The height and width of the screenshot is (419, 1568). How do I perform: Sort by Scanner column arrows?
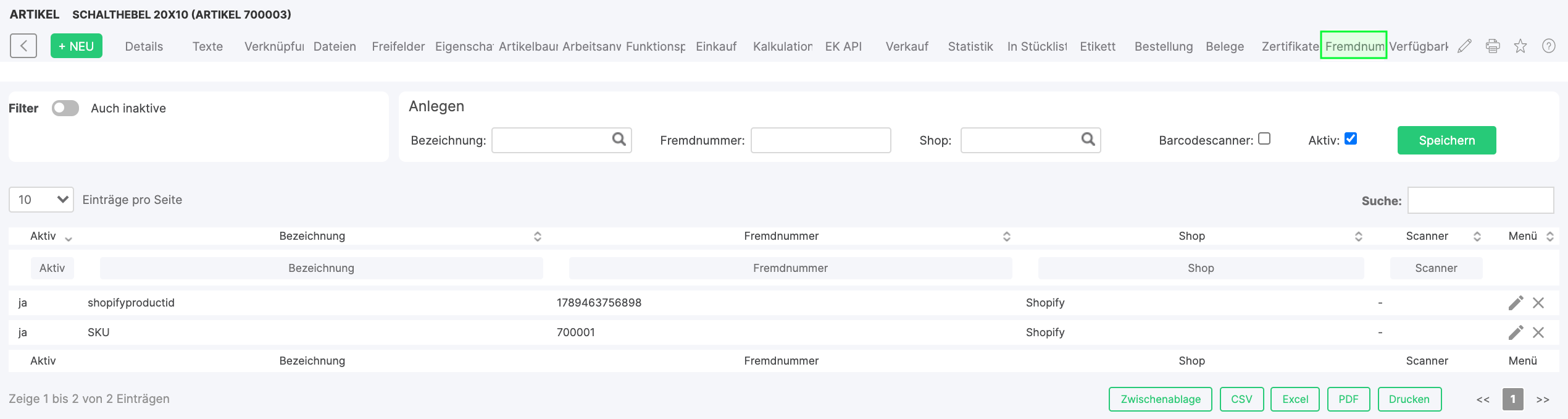point(1477,236)
